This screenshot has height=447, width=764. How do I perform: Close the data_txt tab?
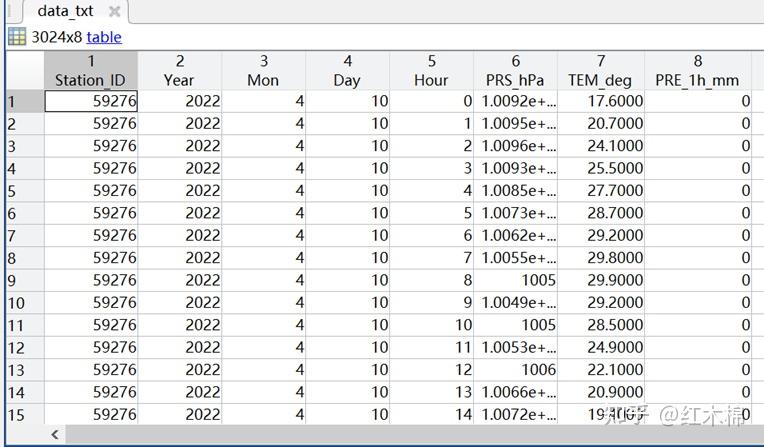[x=115, y=11]
